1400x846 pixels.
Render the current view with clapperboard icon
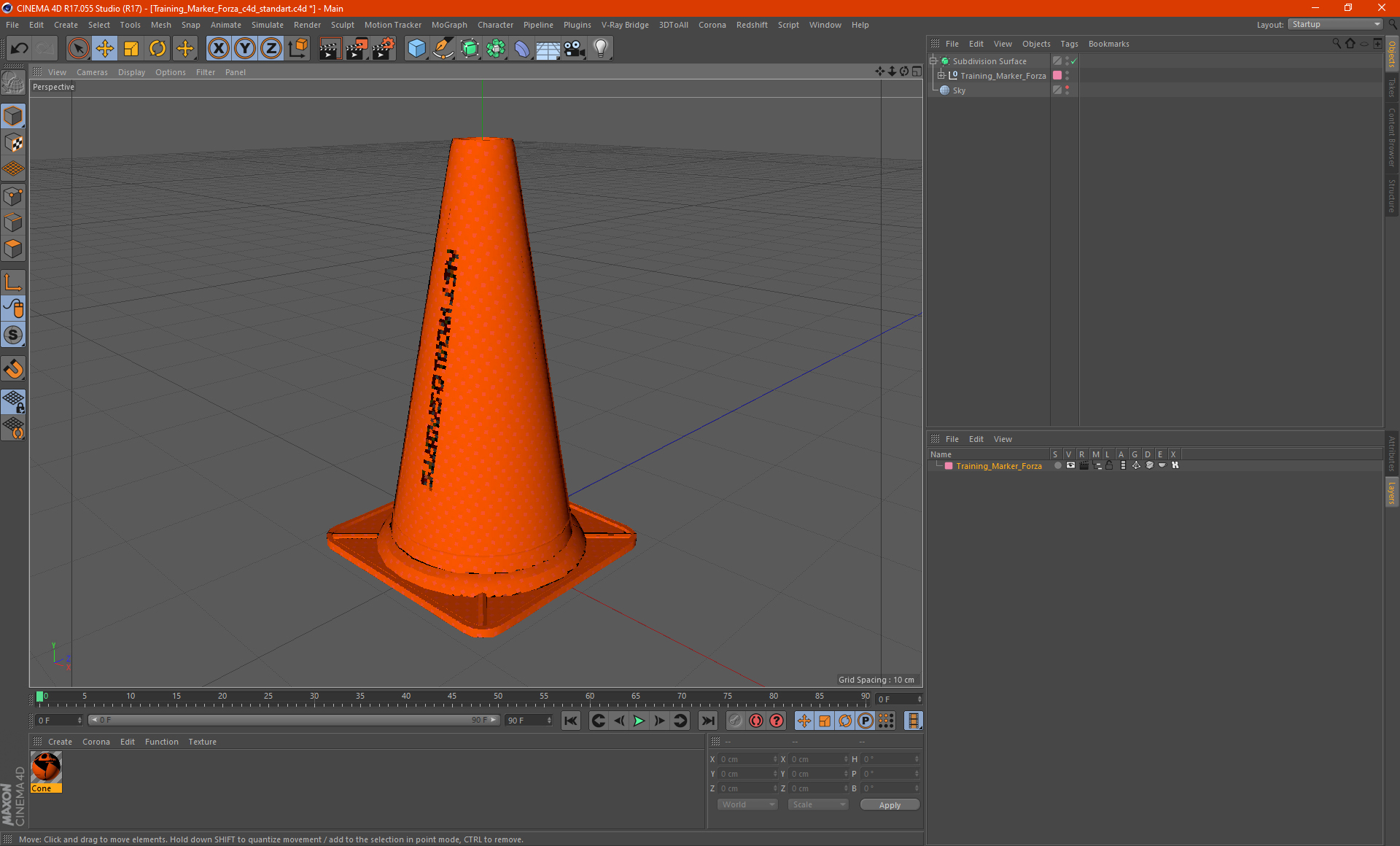point(330,49)
